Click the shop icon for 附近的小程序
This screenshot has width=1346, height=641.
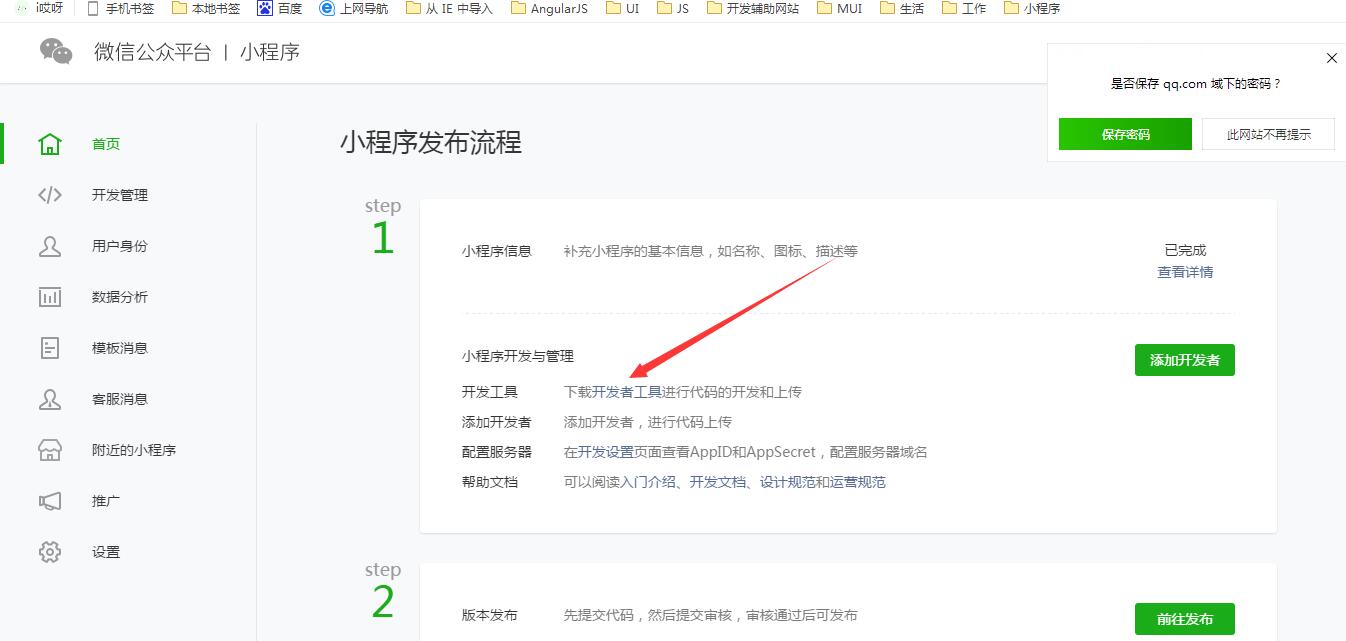click(50, 450)
